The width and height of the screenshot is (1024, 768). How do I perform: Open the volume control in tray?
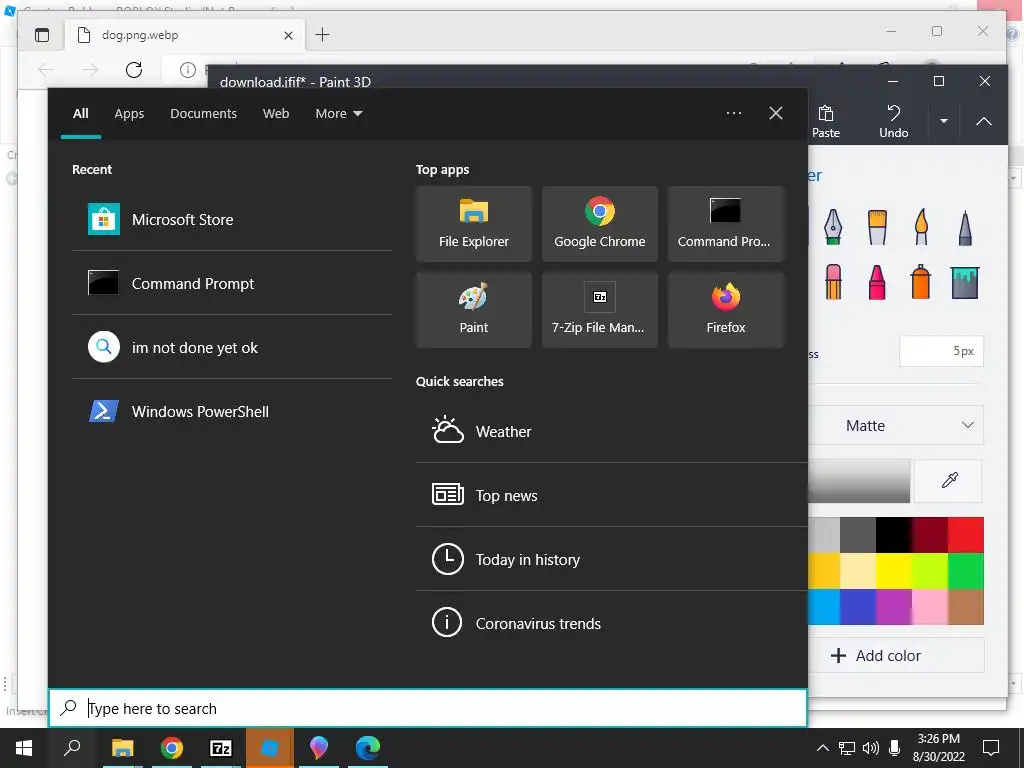click(871, 748)
